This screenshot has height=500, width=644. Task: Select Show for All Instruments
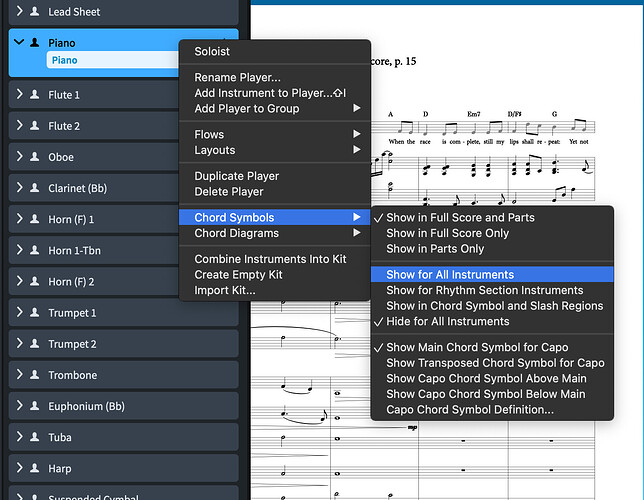(492, 274)
